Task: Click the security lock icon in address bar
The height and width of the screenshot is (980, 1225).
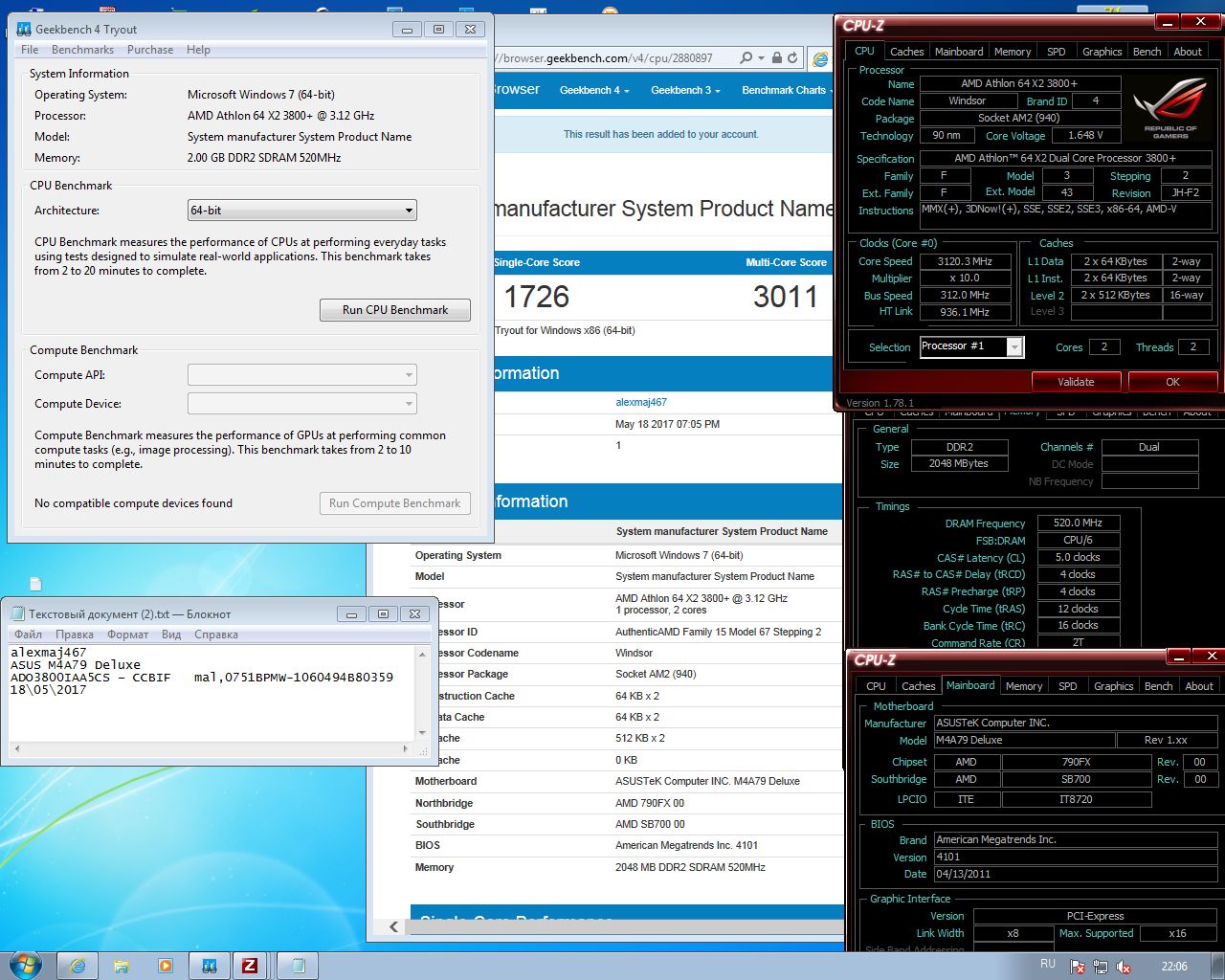Action: [x=777, y=57]
